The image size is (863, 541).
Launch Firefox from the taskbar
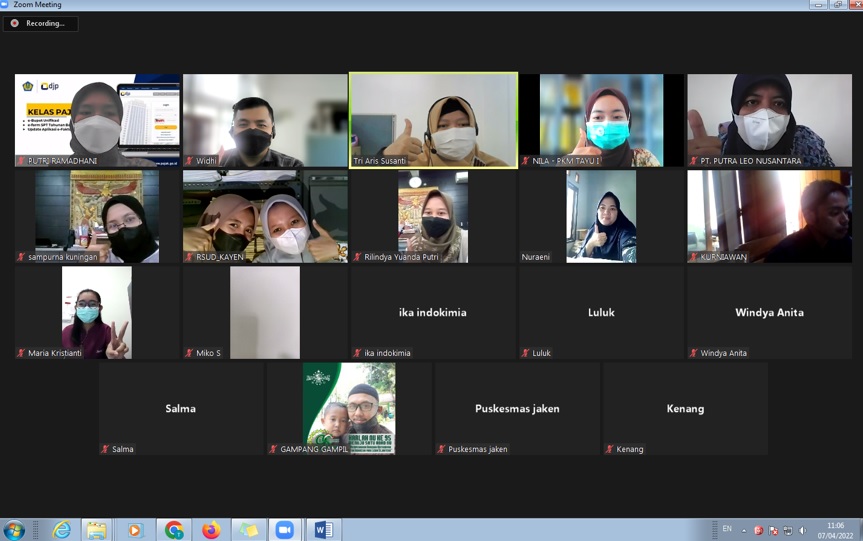pyautogui.click(x=211, y=530)
